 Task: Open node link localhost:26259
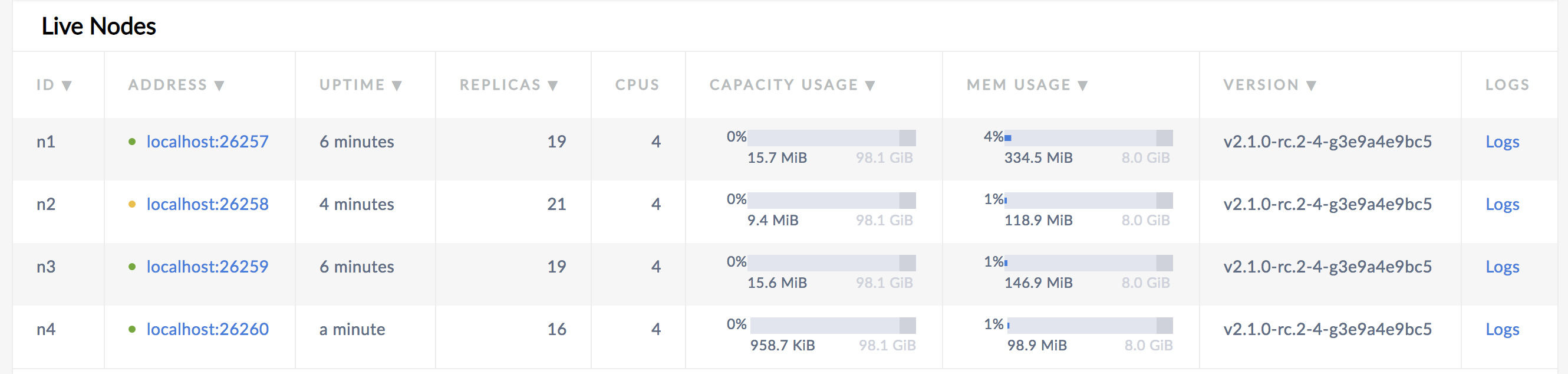(x=207, y=267)
